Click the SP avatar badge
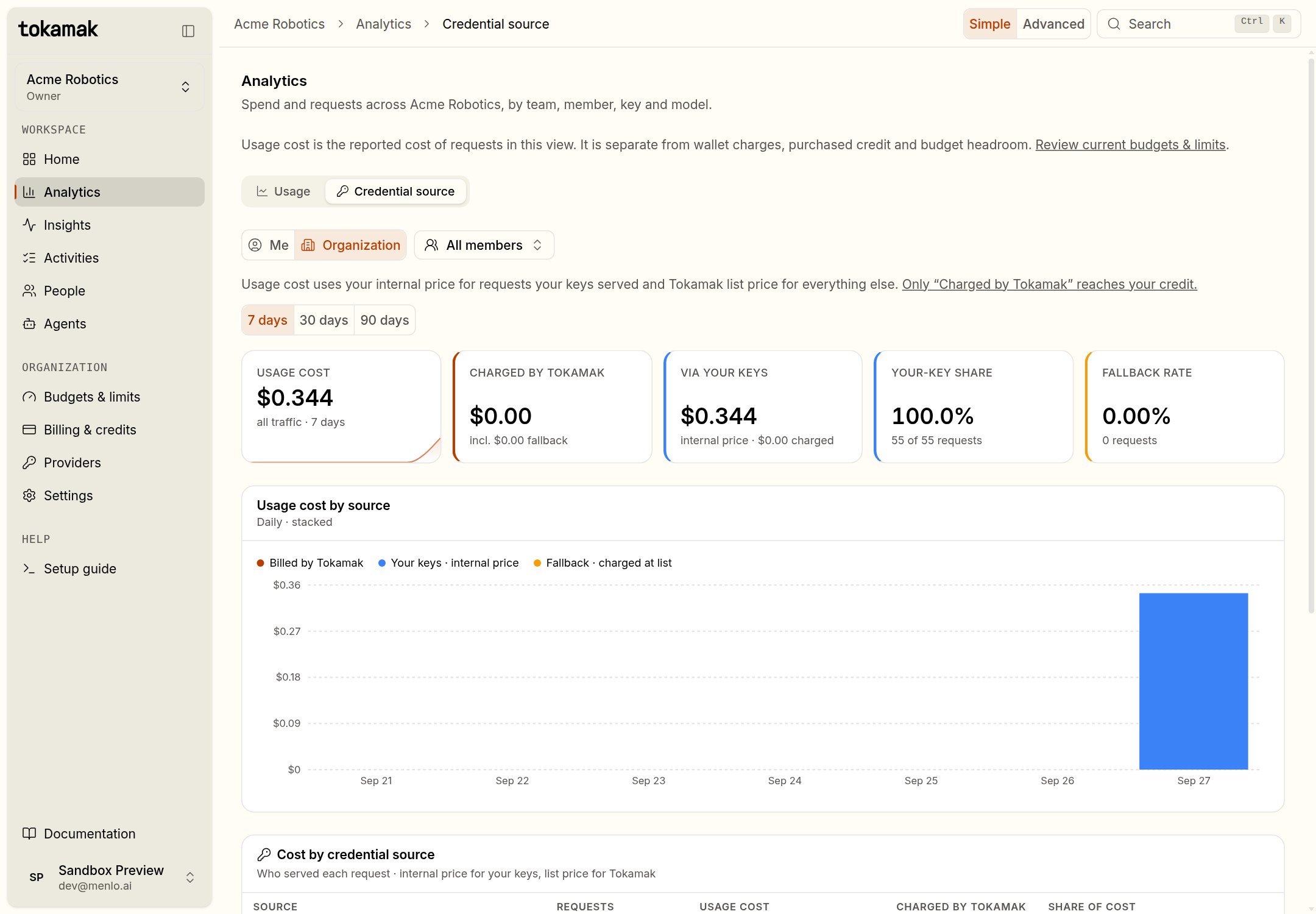The width and height of the screenshot is (1316, 914). (37, 877)
